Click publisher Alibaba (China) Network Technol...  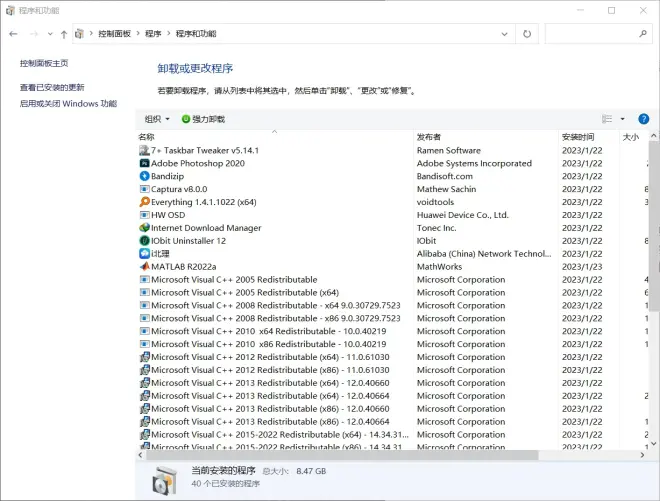[x=484, y=253]
